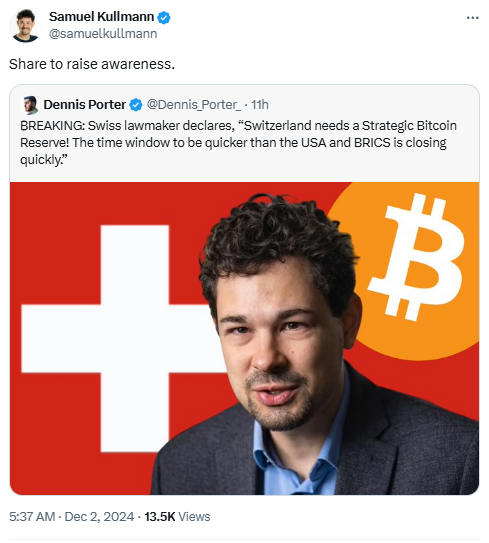The image size is (489, 543).
Task: Click the 5:37 AM Dec 2, 2024 timestamp
Action: click(x=71, y=516)
